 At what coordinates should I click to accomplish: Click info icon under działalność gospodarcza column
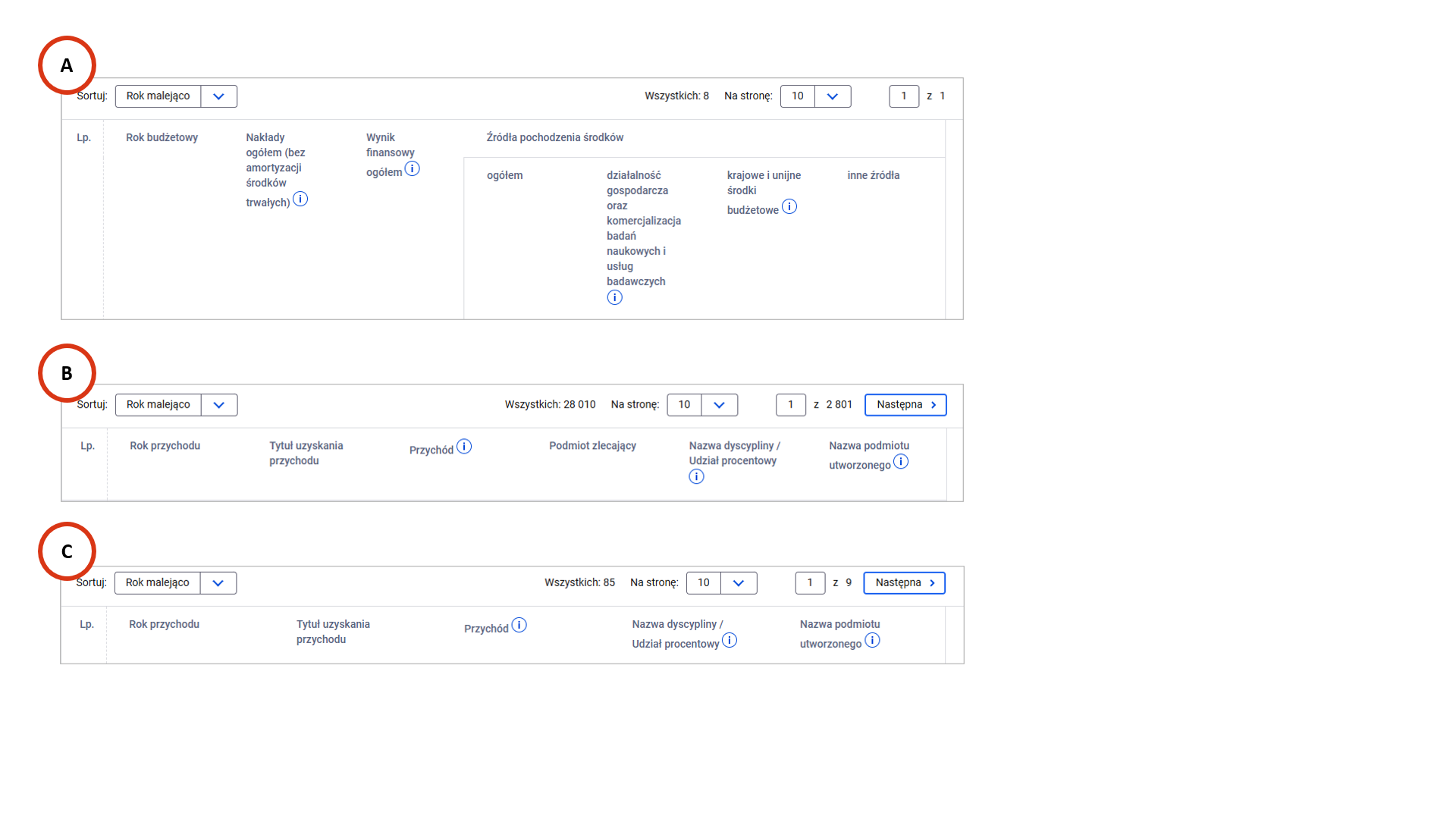pos(615,298)
